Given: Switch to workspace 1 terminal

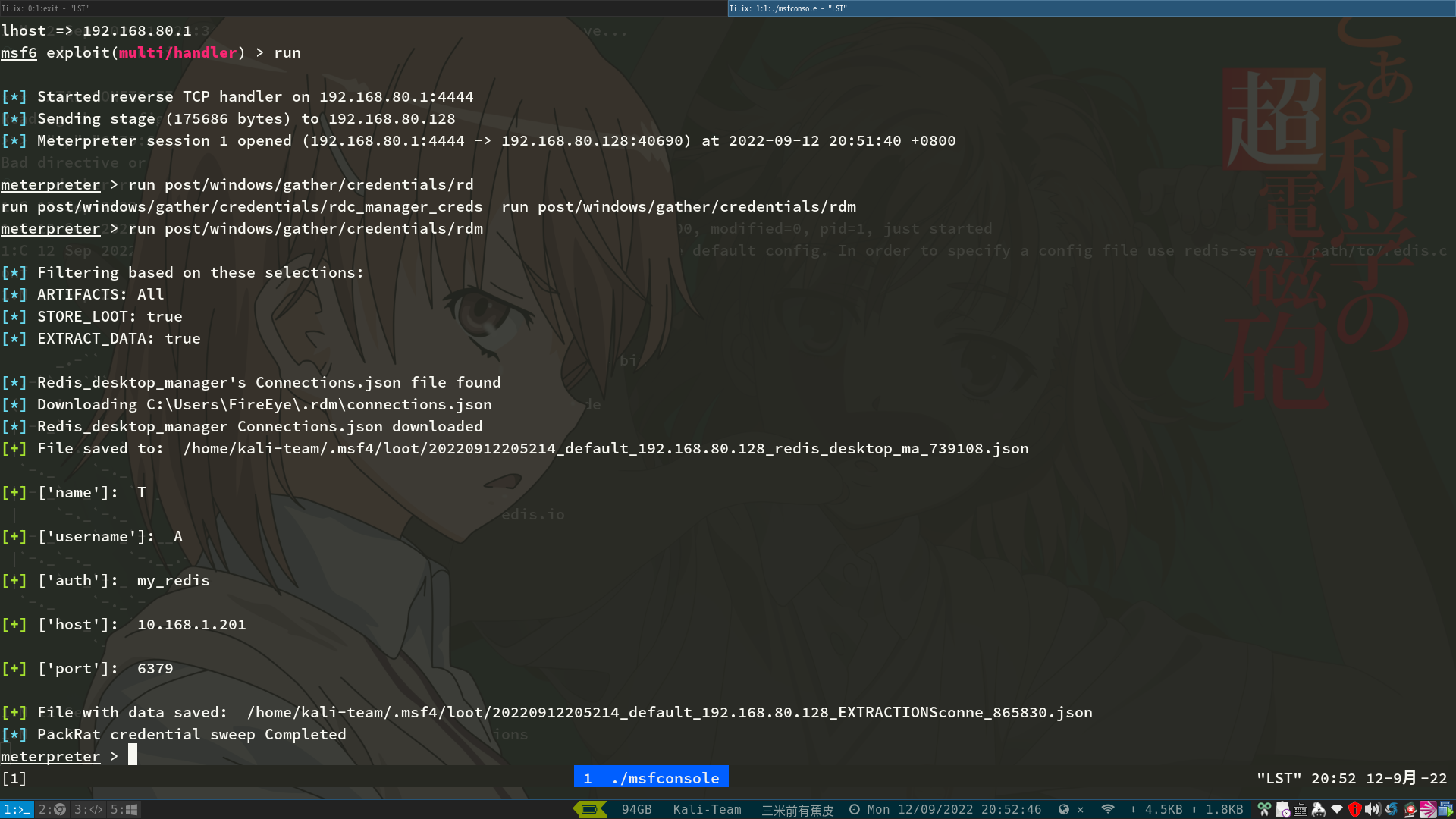Looking at the screenshot, I should tap(17, 810).
